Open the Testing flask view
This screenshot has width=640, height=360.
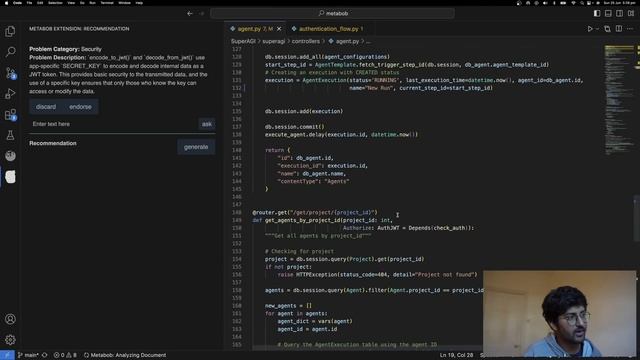click(10, 135)
